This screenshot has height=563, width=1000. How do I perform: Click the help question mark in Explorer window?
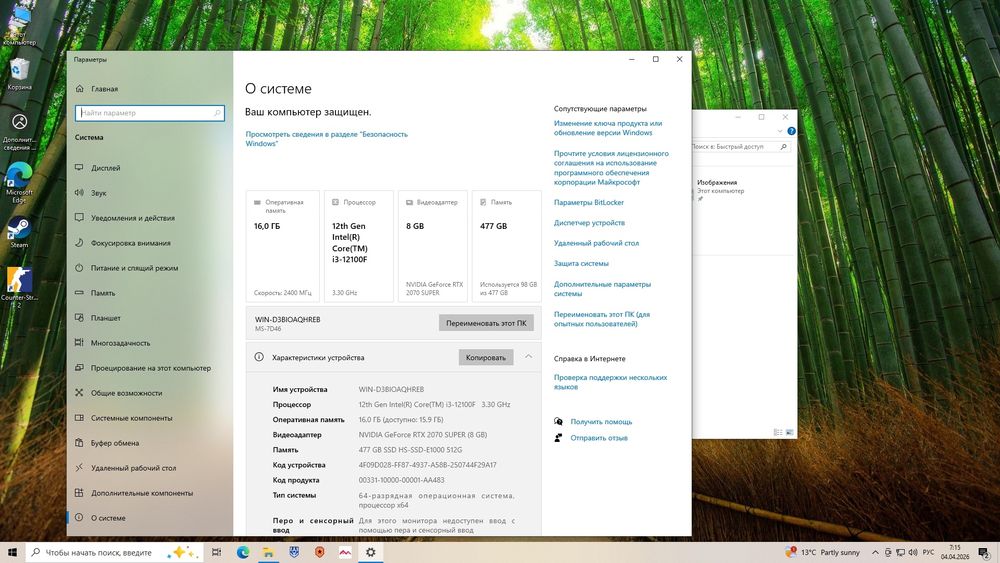click(791, 131)
